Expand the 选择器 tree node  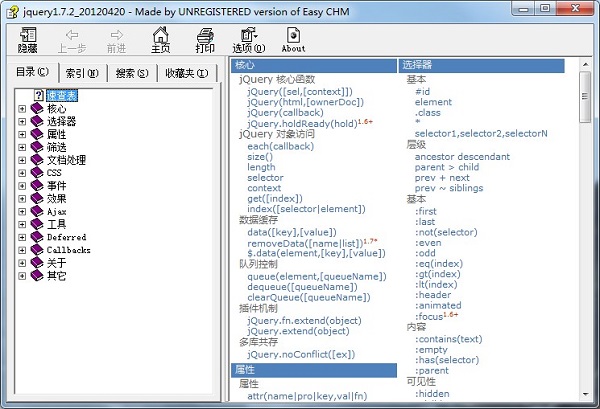[x=22, y=122]
